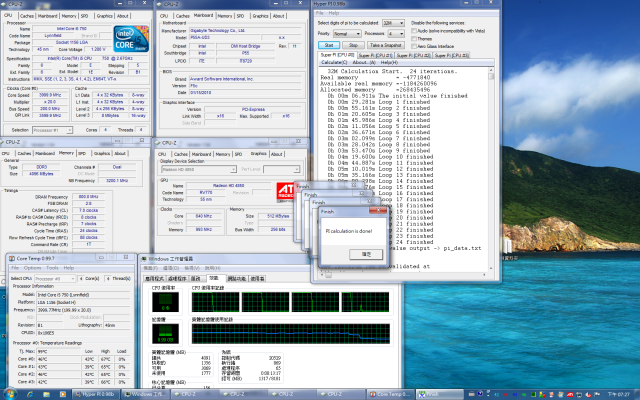This screenshot has height=400, width=640.
Task: Open the Priority Normal dropdown
Action: pyautogui.click(x=347, y=33)
